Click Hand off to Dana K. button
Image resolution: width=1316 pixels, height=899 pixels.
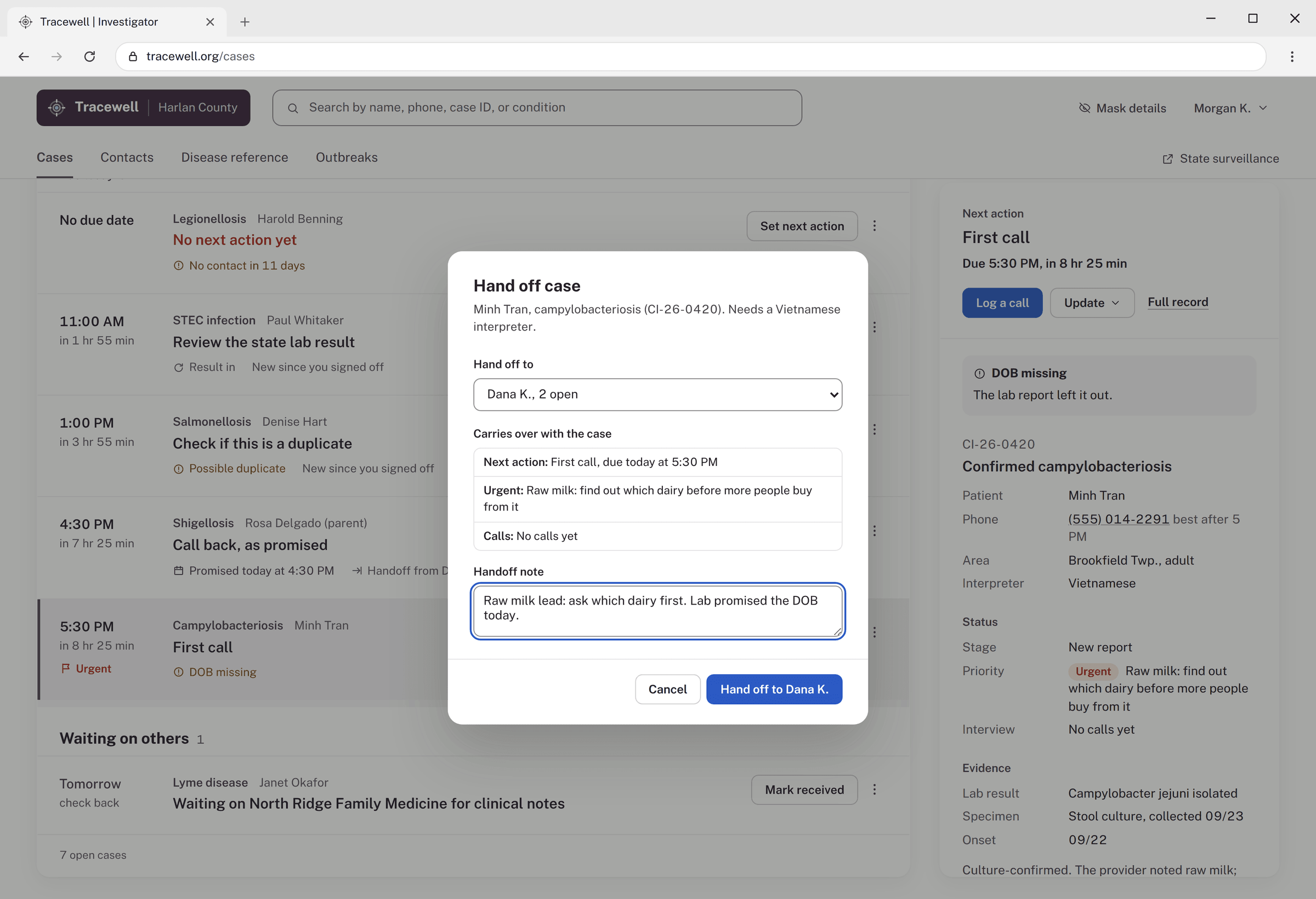tap(774, 690)
